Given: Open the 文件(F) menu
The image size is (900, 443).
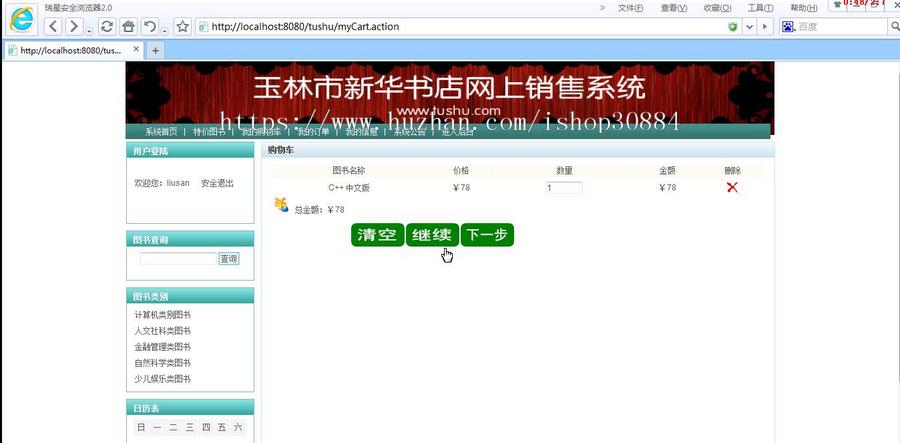Looking at the screenshot, I should pos(630,8).
